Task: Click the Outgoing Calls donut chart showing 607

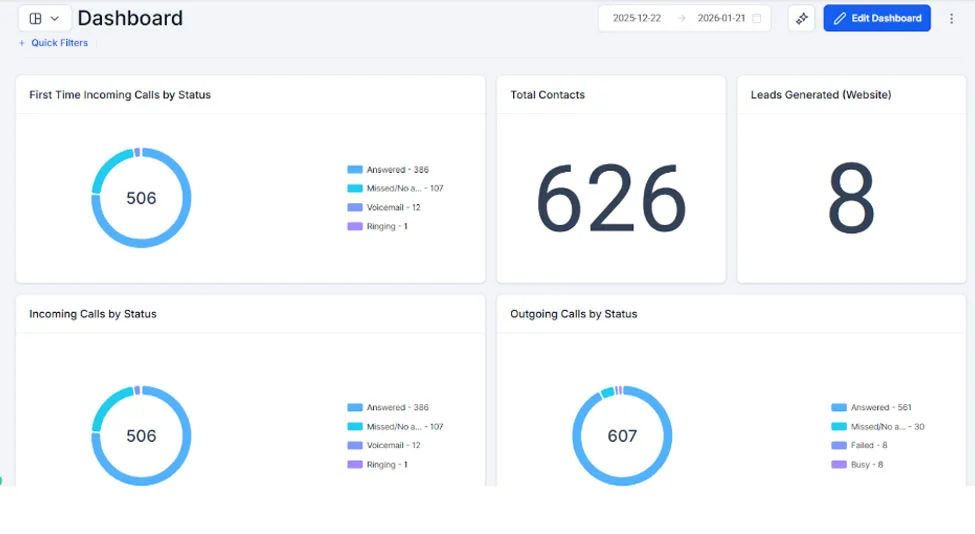Action: [622, 398]
